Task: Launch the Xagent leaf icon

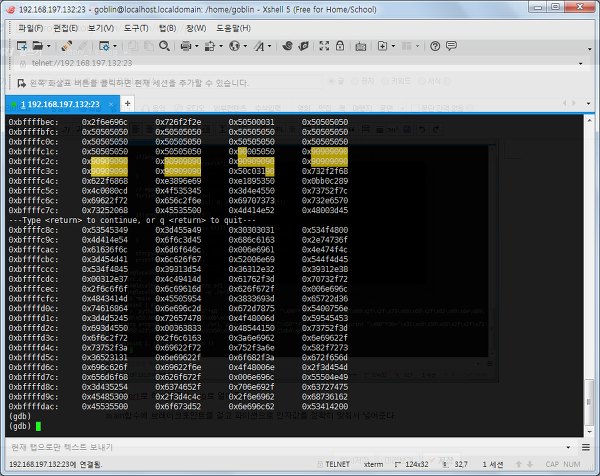Action: [x=303, y=46]
